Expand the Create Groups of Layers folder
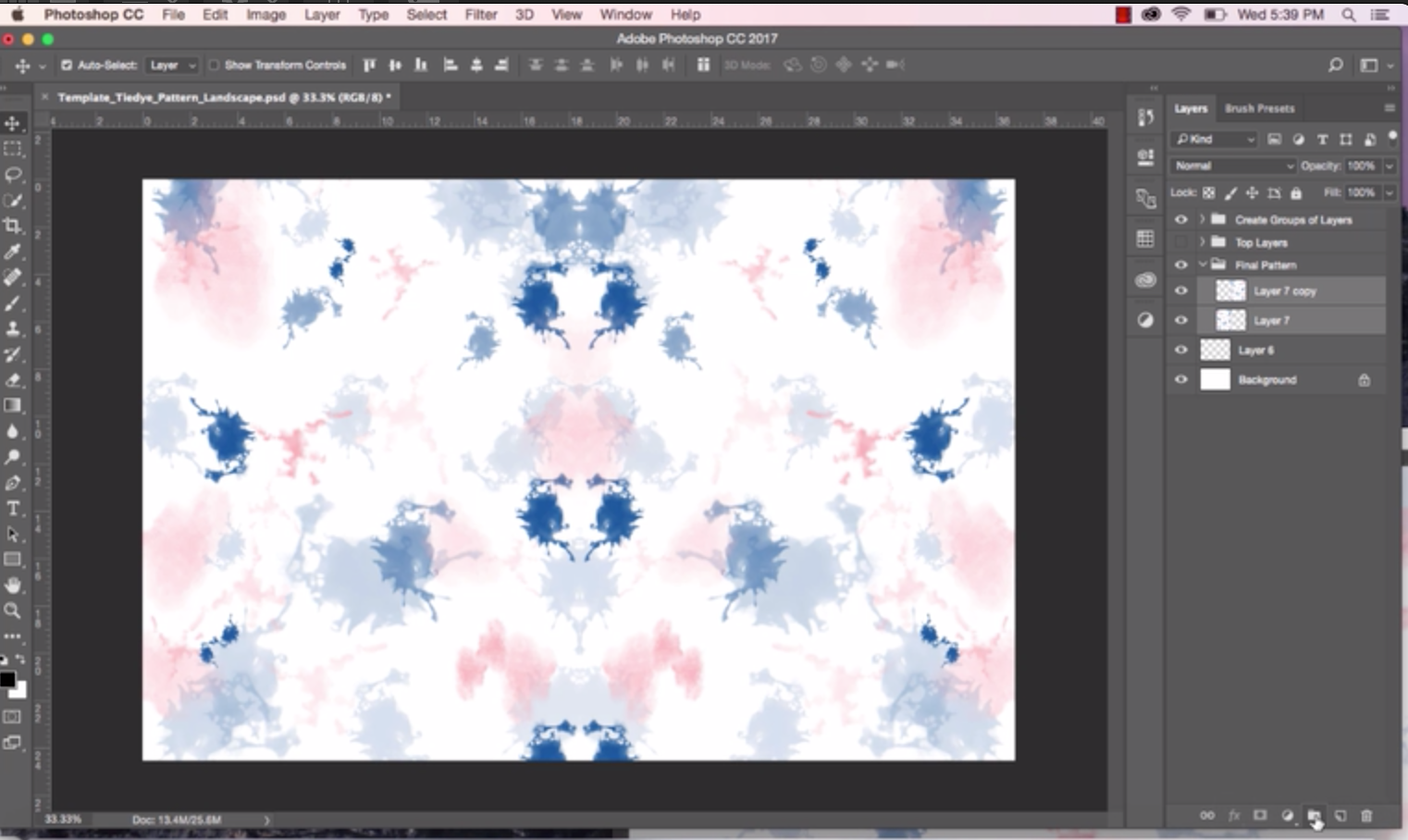 tap(1202, 220)
